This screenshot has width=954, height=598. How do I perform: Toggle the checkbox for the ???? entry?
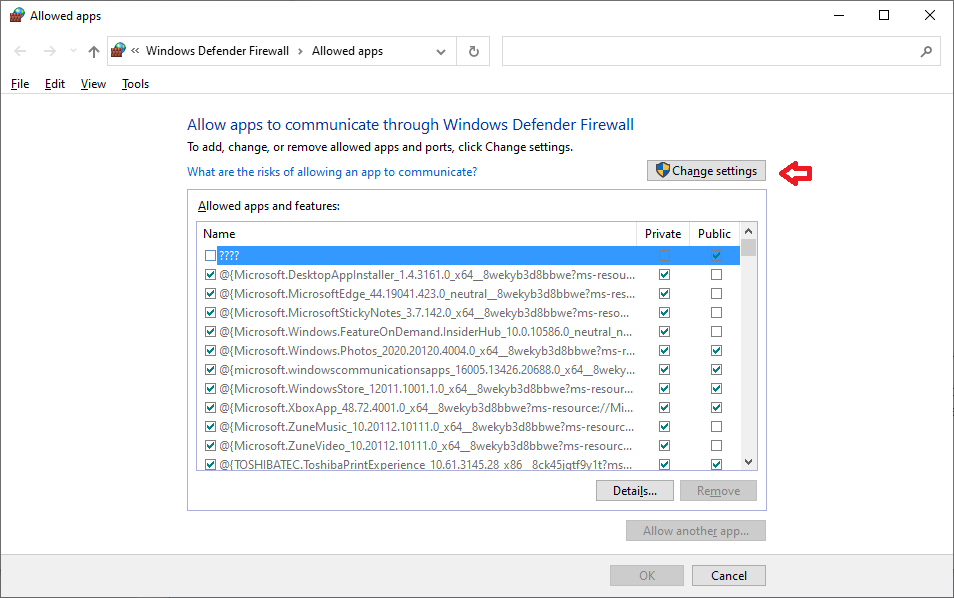(x=211, y=256)
